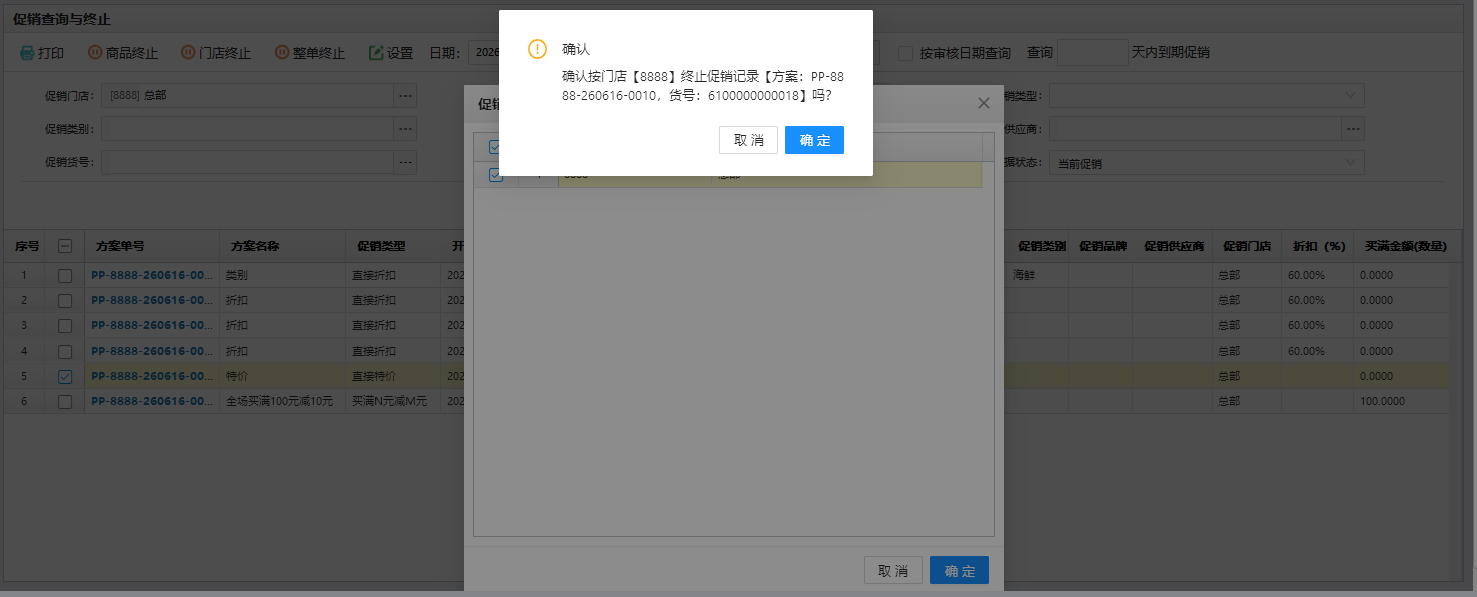Expand the 促销类型 dropdown
Image resolution: width=1477 pixels, height=597 pixels.
tap(1206, 96)
